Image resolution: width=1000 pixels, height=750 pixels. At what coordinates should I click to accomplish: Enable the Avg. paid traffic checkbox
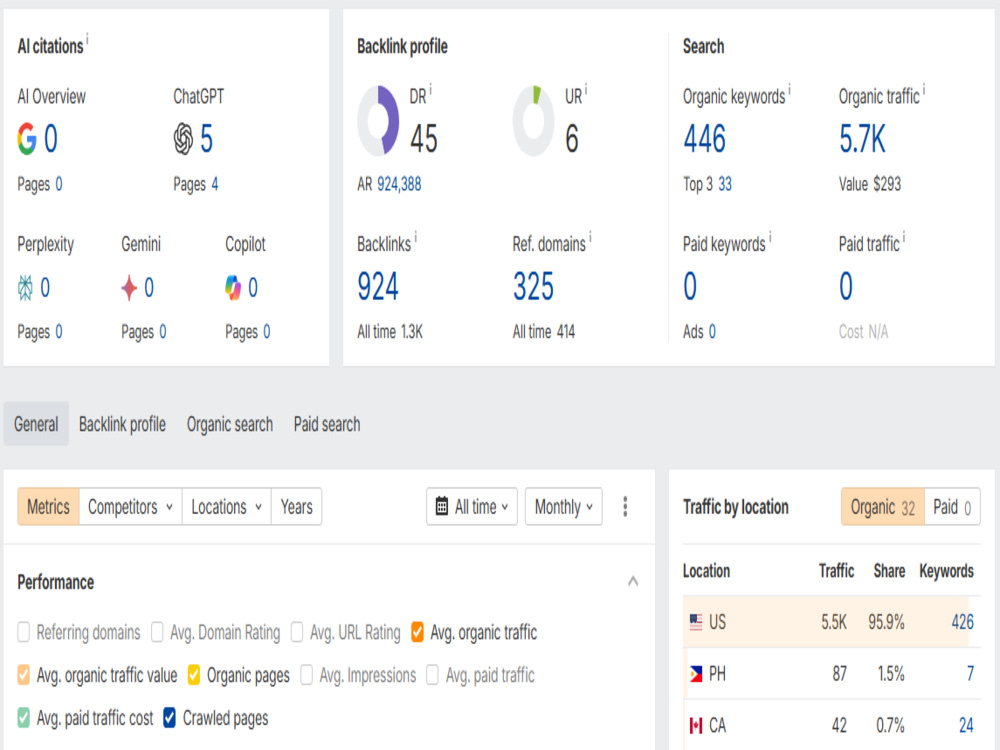pos(432,675)
